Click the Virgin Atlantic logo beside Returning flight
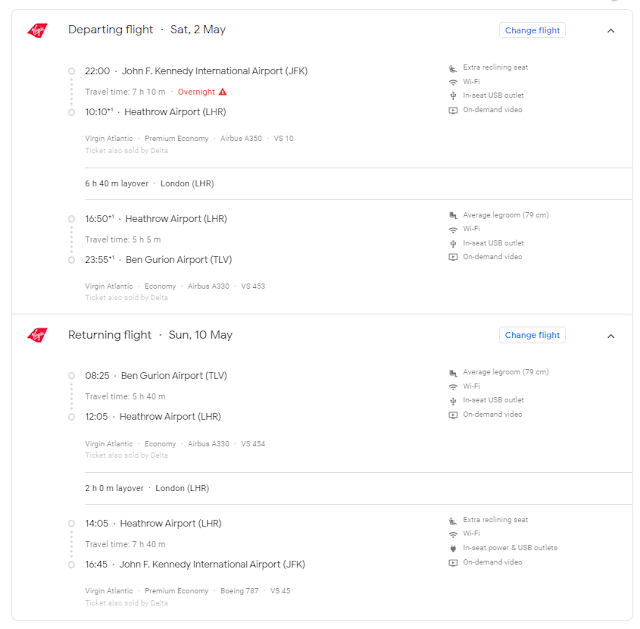This screenshot has width=640, height=629. click(x=37, y=336)
